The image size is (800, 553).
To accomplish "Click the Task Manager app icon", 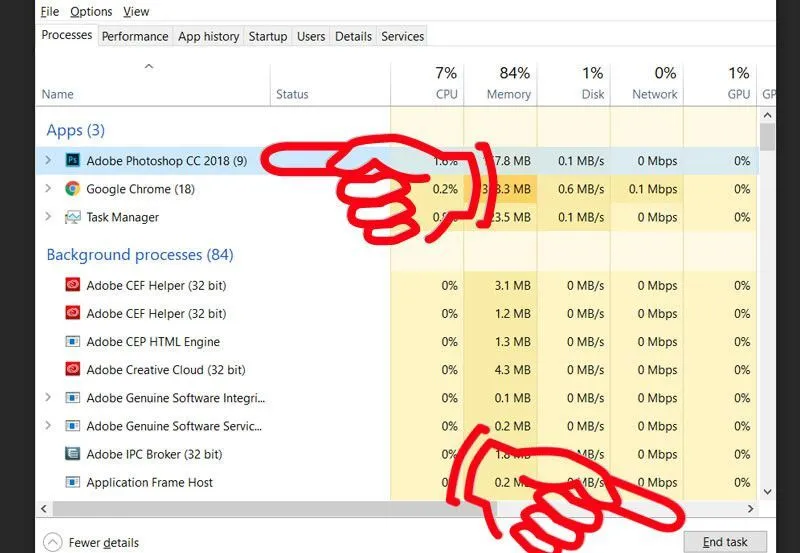I will pos(72,217).
